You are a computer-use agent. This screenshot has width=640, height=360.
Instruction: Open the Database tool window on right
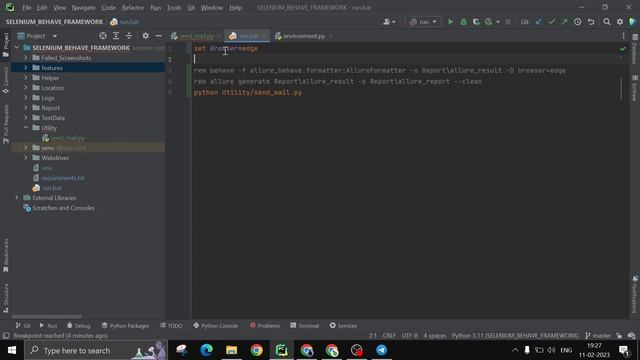coord(635,49)
